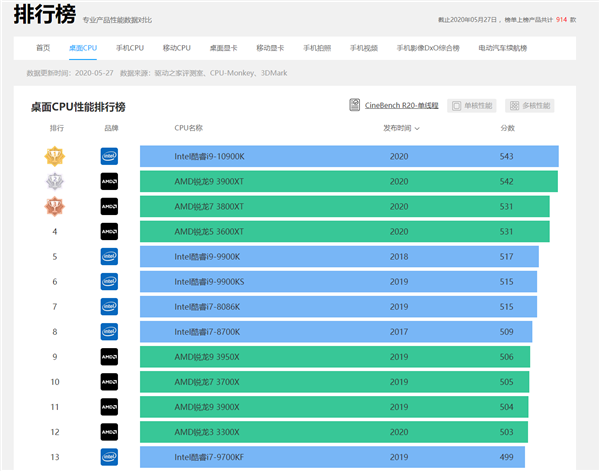The width and height of the screenshot is (600, 471).
Task: Sort by 发布时间 column dropdown arrow
Action: click(x=417, y=128)
